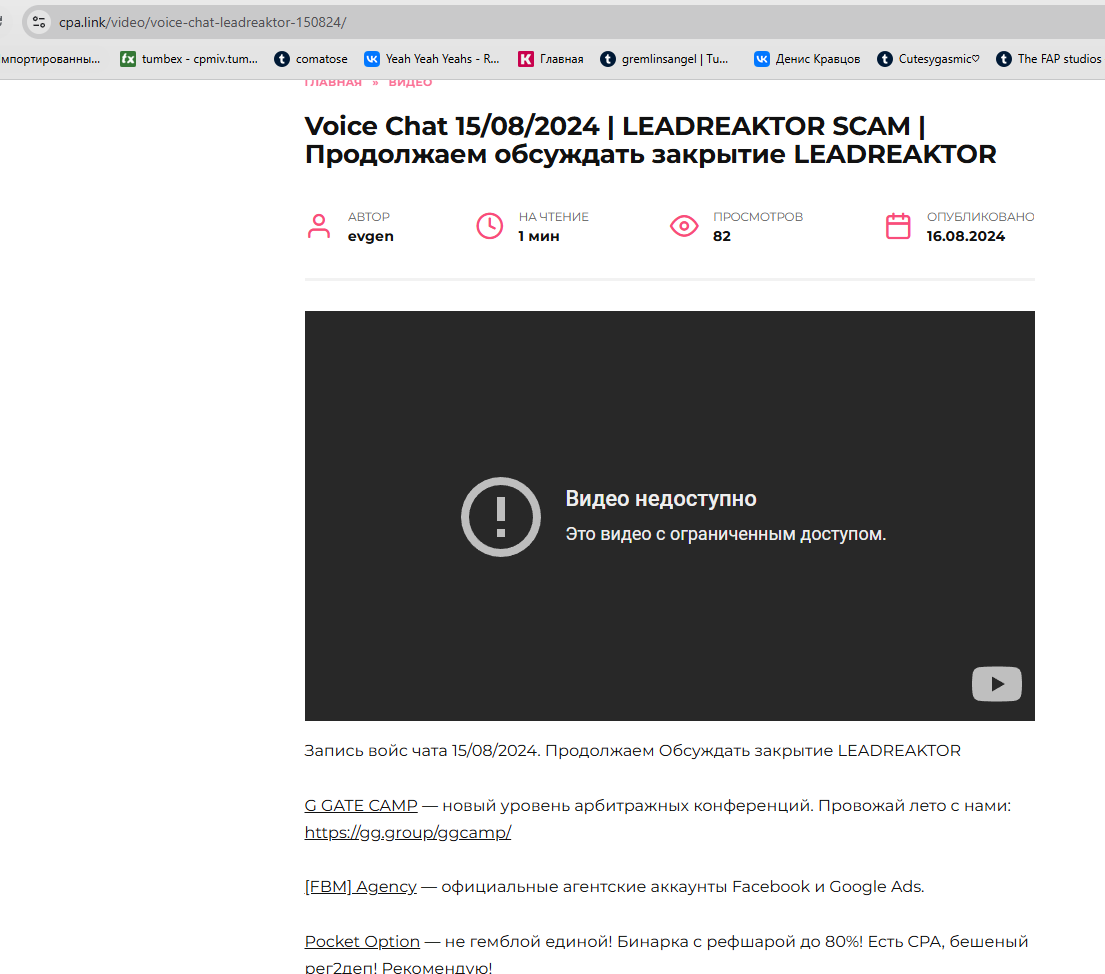Click the cpa.link URL in address bar
The width and height of the screenshot is (1105, 974).
[x=202, y=23]
